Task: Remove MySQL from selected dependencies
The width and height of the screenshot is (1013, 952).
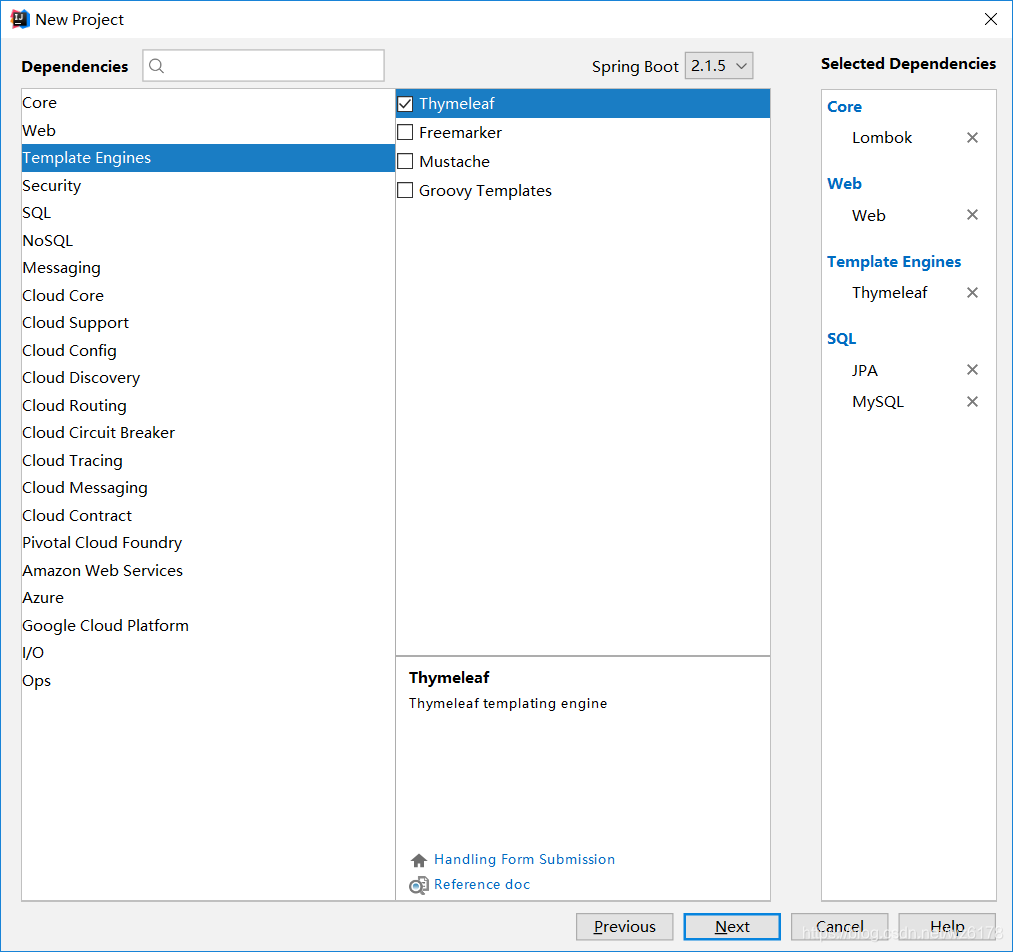Action: pos(972,402)
